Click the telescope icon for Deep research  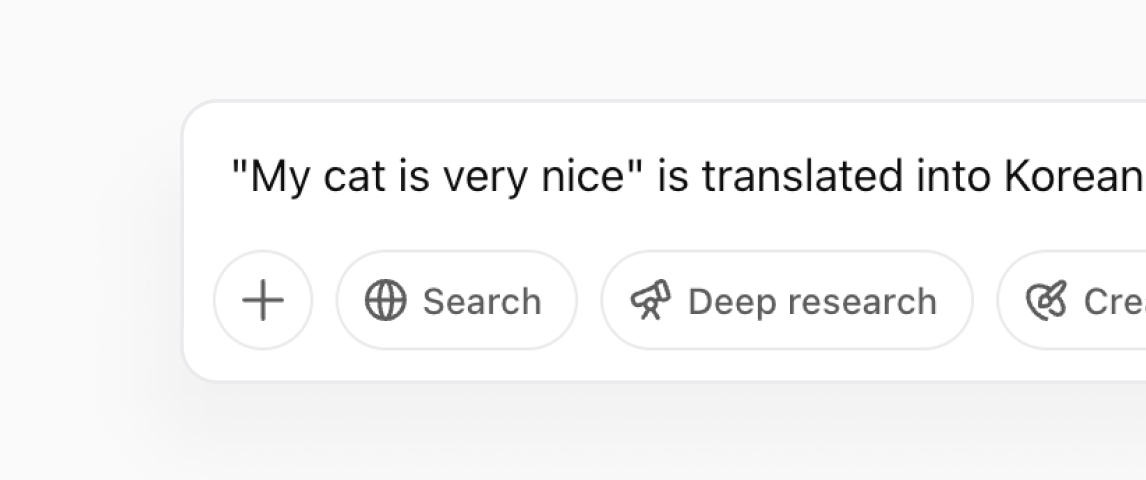point(650,300)
